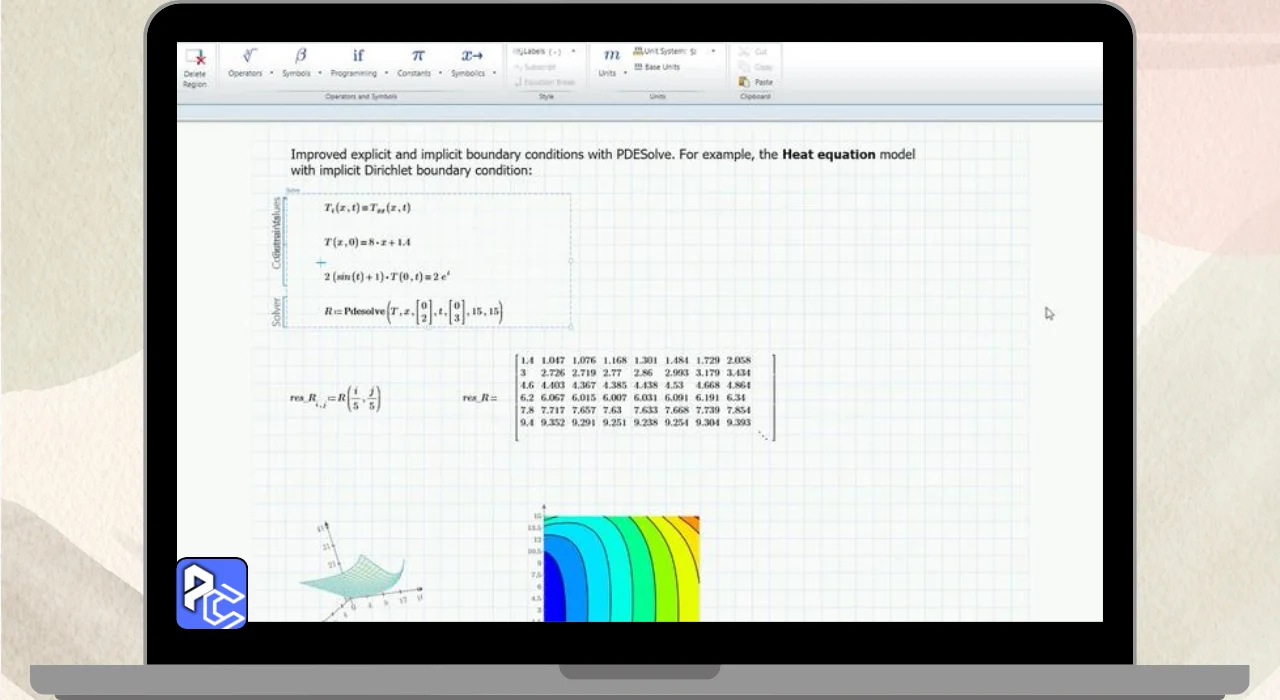Click the Delete Region icon

[195, 58]
